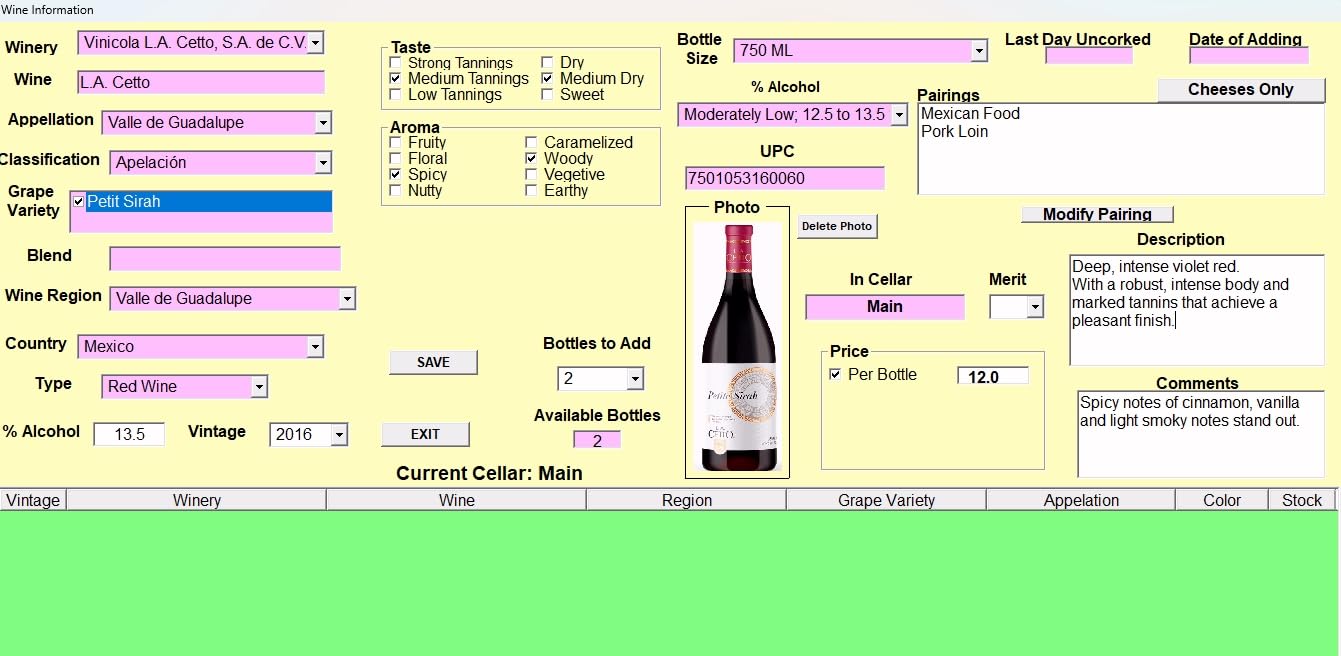Open the Merit dropdown

[x=1035, y=307]
